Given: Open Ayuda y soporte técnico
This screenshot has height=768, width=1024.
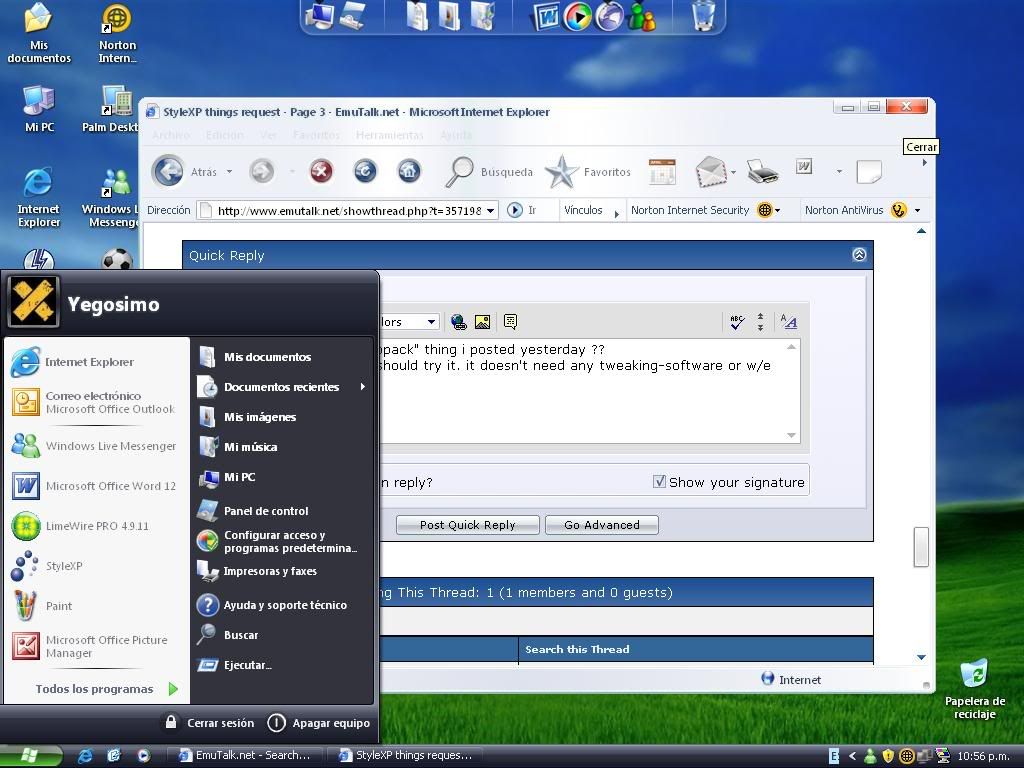Looking at the screenshot, I should pyautogui.click(x=272, y=605).
